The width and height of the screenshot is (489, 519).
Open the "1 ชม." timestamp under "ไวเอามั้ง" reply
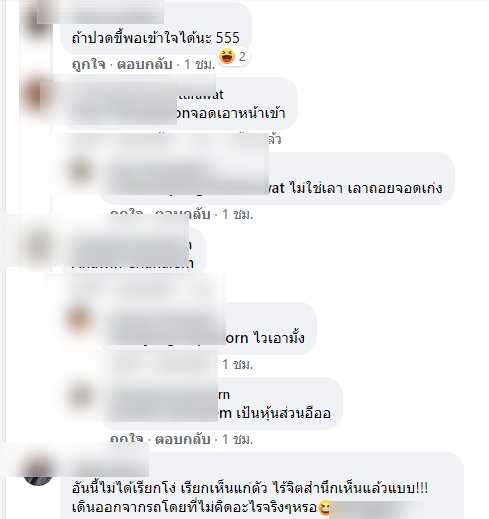pyautogui.click(x=238, y=364)
